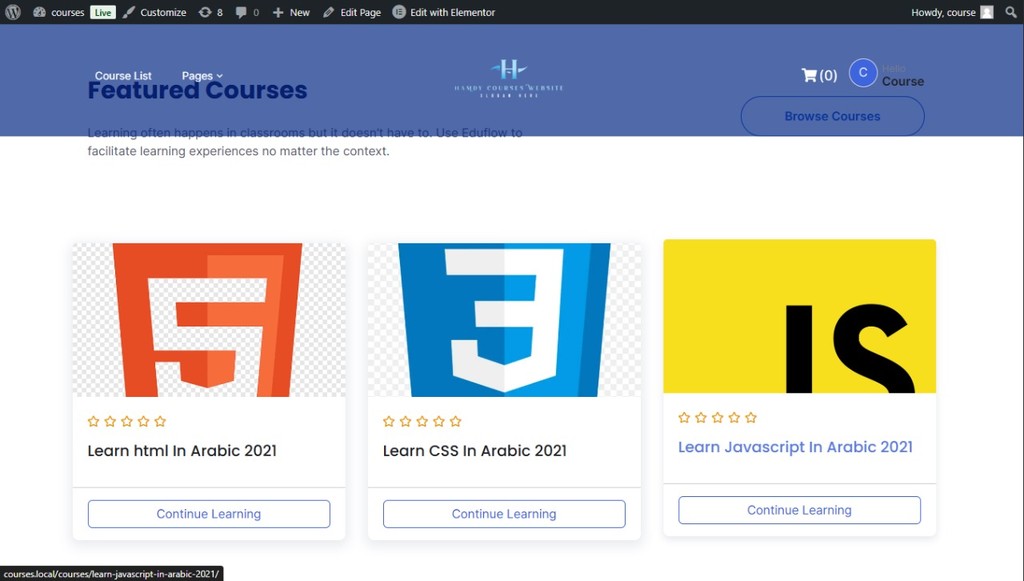Click the blue C user avatar
Viewport: 1024px width, 581px height.
(863, 72)
